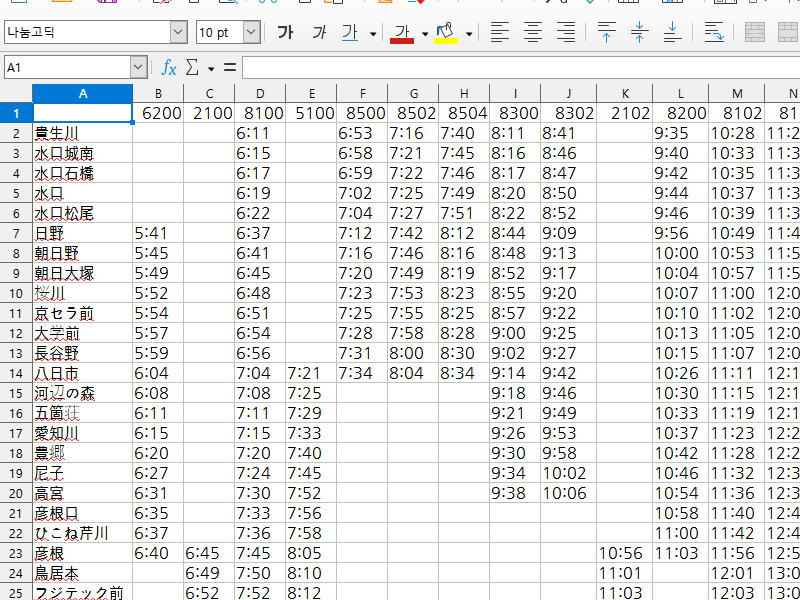Open the Function Wizard
Viewport: 800px width, 600px height.
(168, 67)
